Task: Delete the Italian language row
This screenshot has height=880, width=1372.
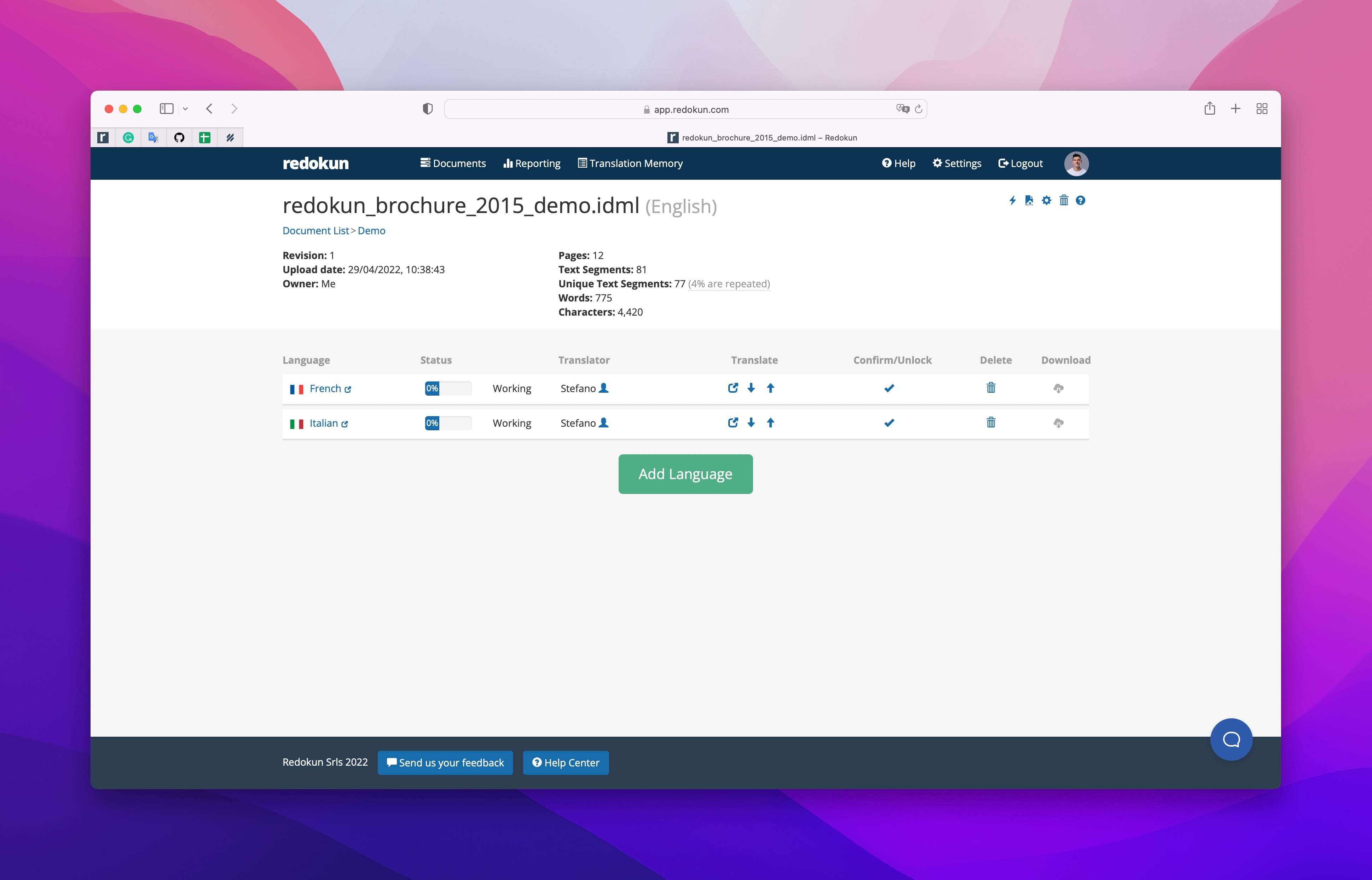Action: pos(991,423)
